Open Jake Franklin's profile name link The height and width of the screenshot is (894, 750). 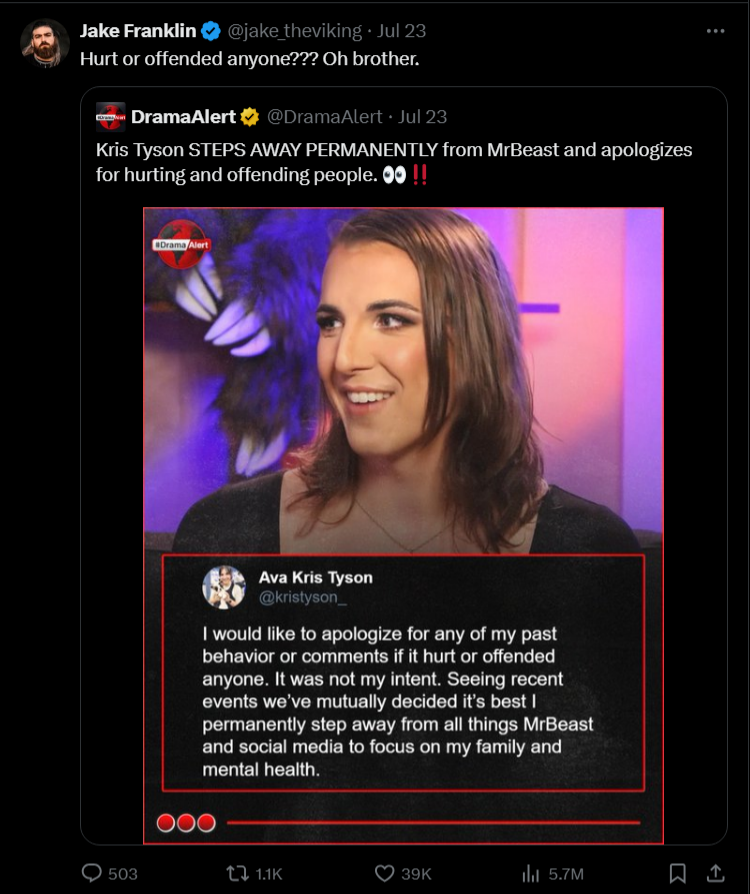[x=138, y=31]
